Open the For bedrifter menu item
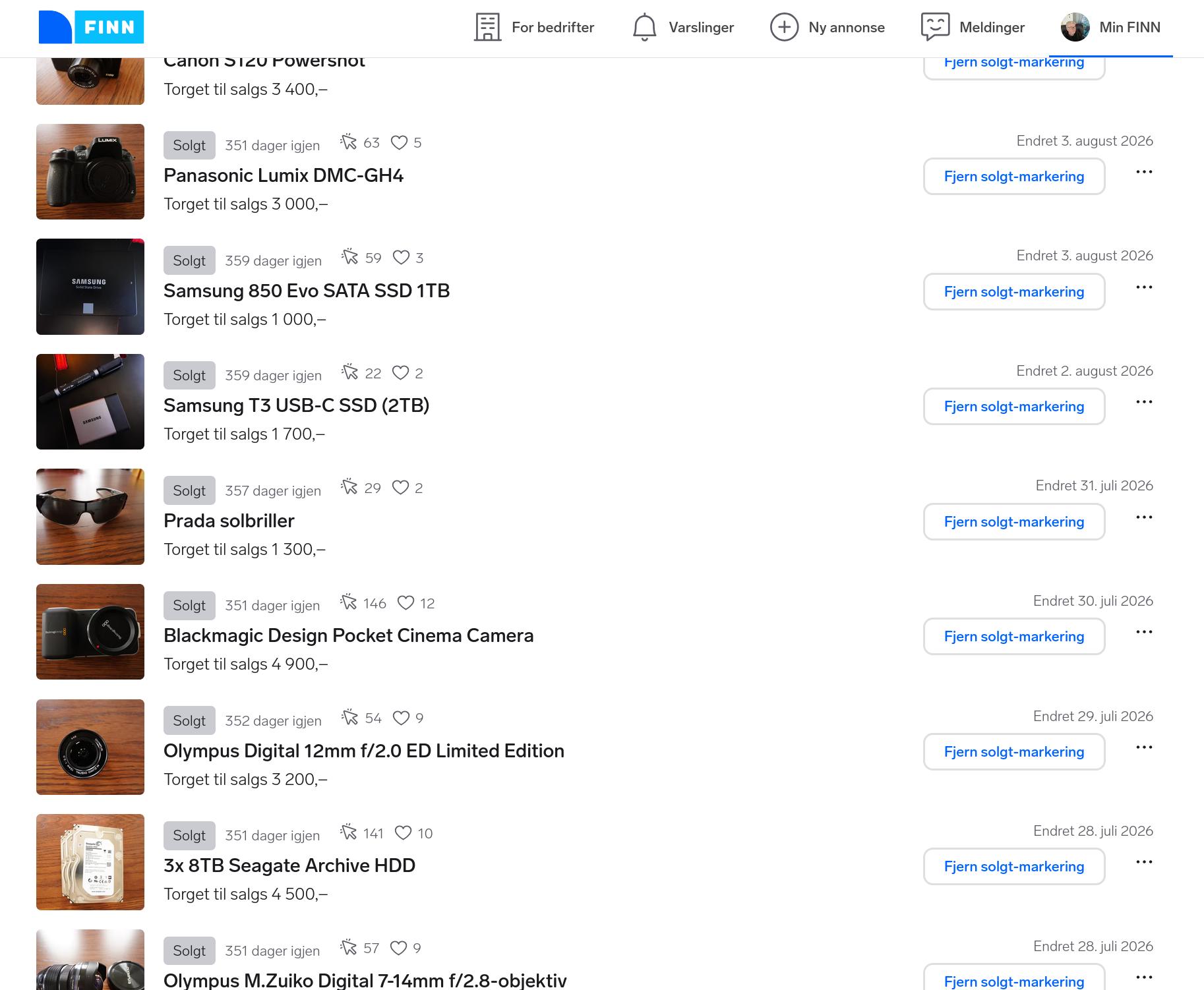The width and height of the screenshot is (1204, 990). pos(534,27)
